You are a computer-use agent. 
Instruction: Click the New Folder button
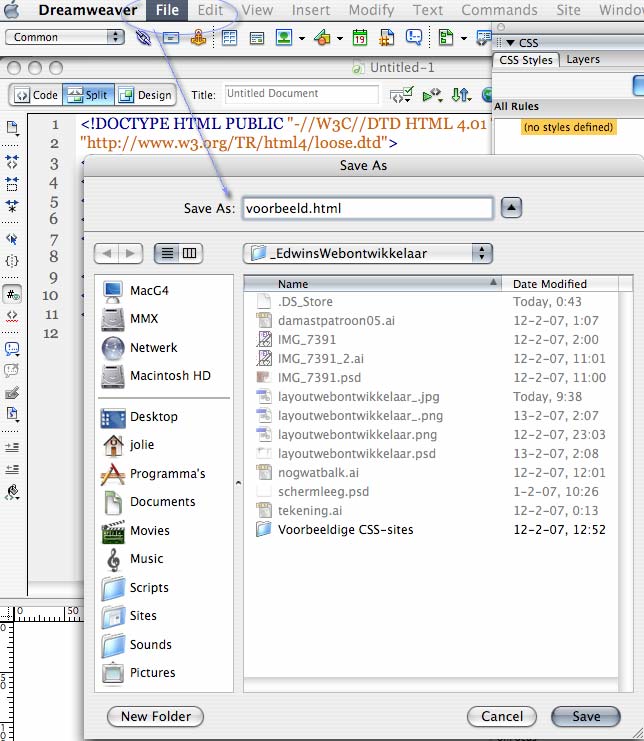coord(155,716)
